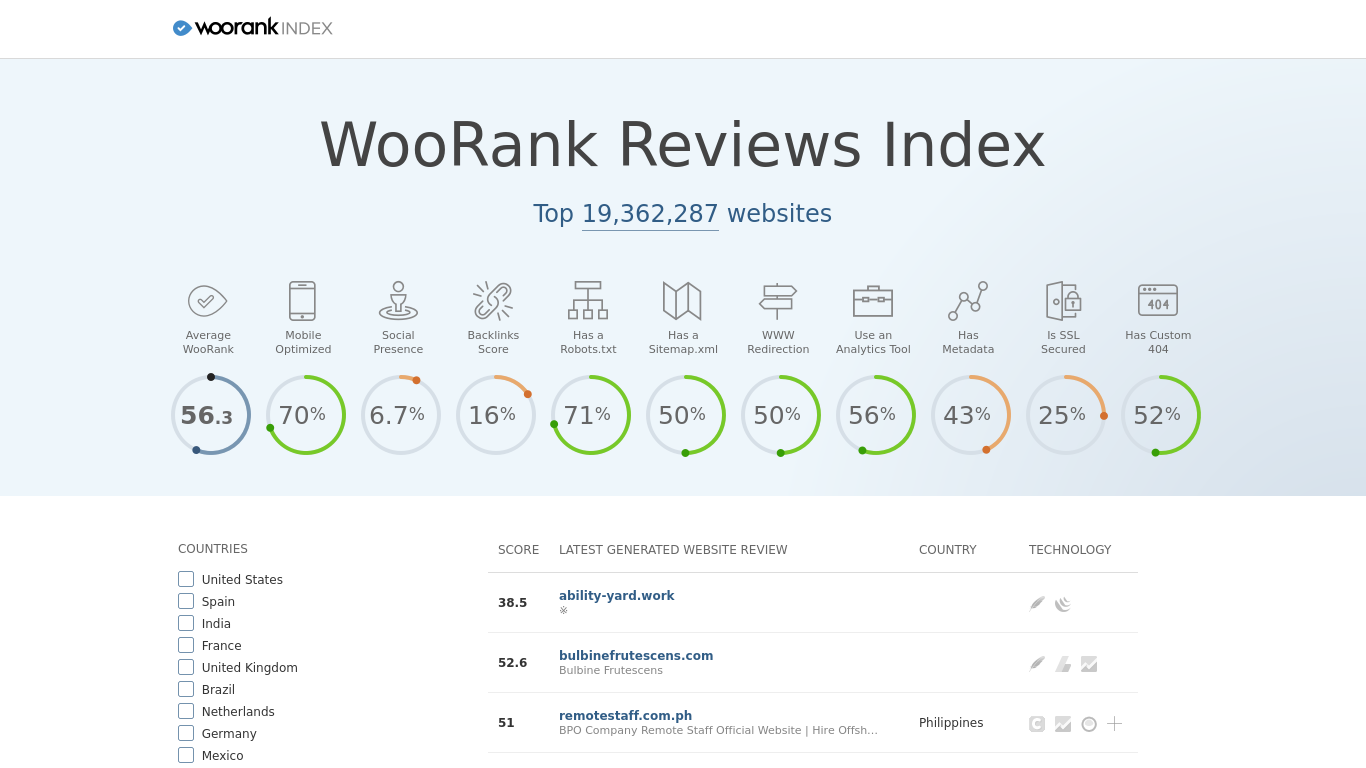This screenshot has height=768, width=1366.
Task: Click the COUNTRIES filter heading
Action: pyautogui.click(x=213, y=549)
